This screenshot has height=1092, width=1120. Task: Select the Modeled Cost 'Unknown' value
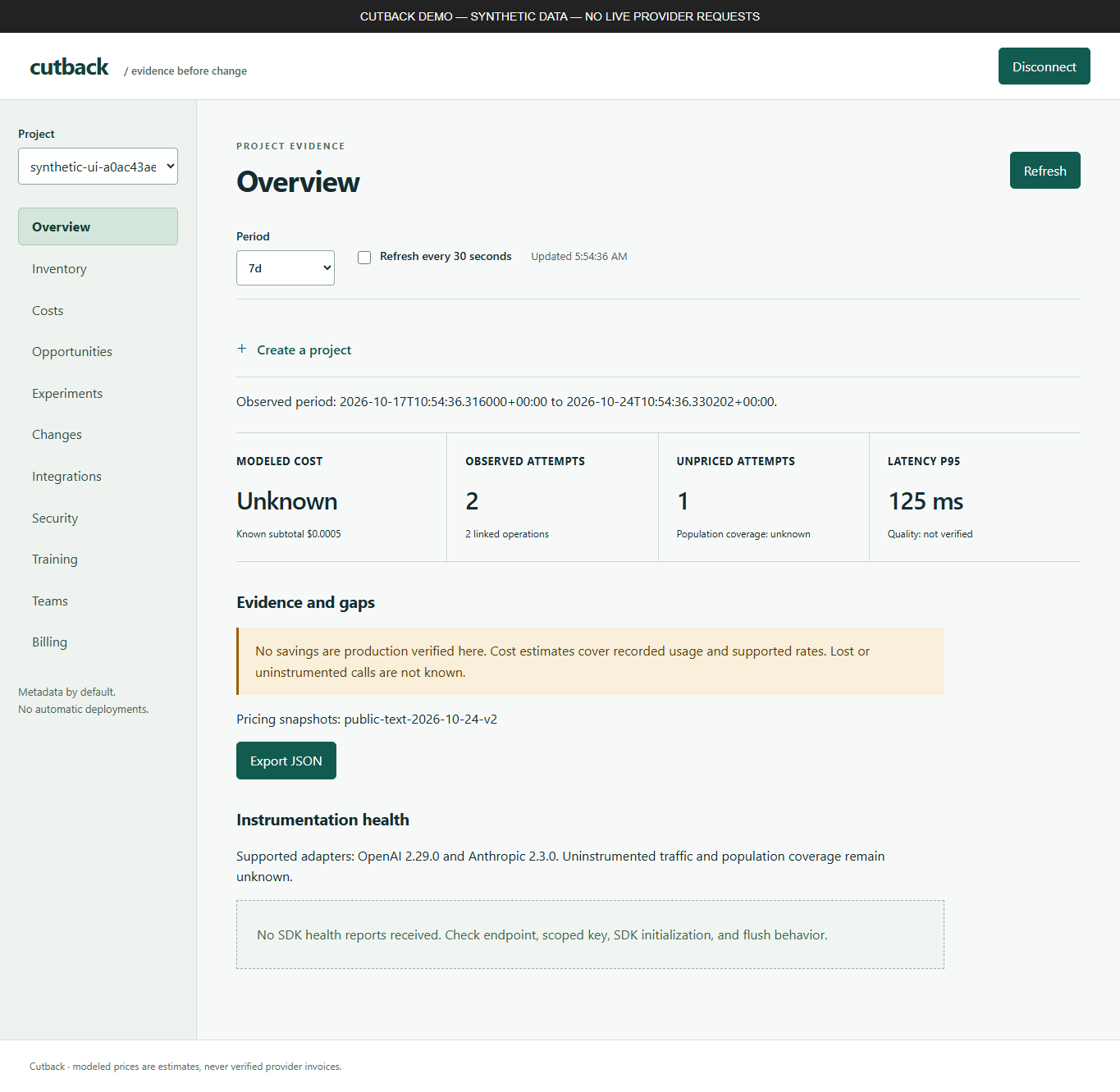287,501
